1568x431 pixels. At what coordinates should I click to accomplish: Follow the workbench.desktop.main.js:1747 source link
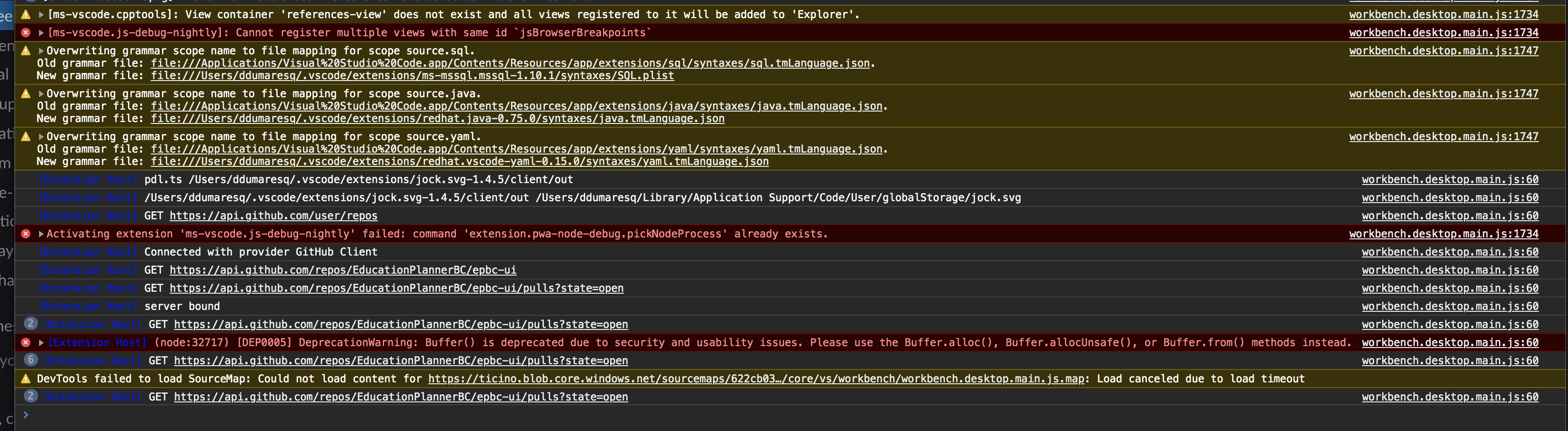pyautogui.click(x=1443, y=51)
